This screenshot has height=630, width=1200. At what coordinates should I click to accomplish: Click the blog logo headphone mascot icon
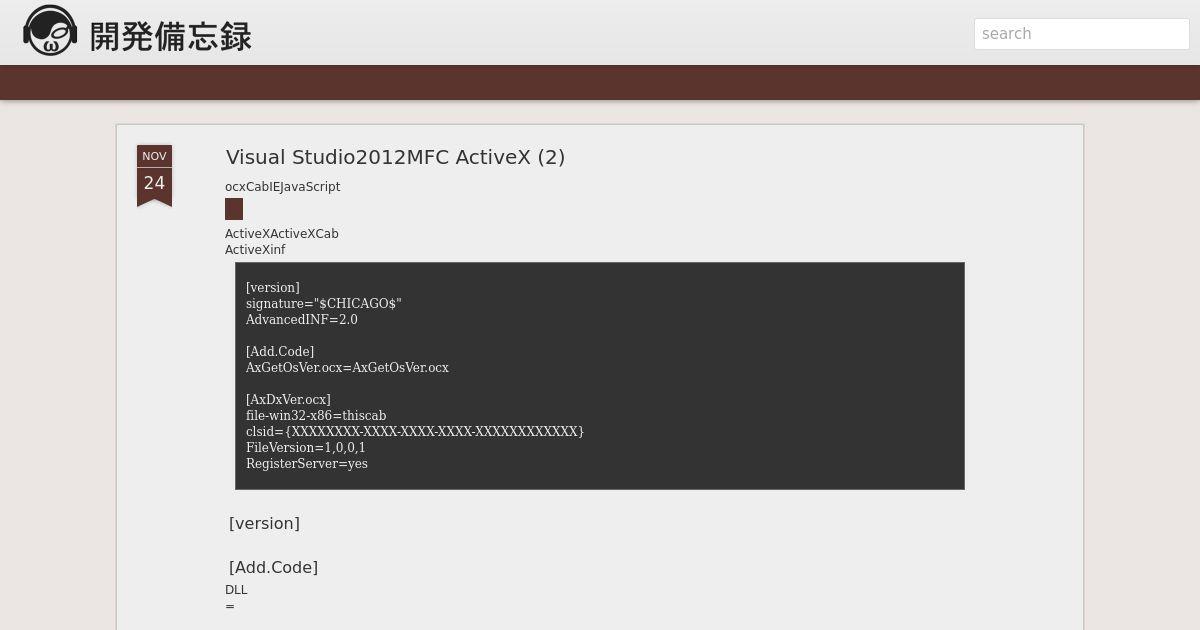(x=50, y=31)
